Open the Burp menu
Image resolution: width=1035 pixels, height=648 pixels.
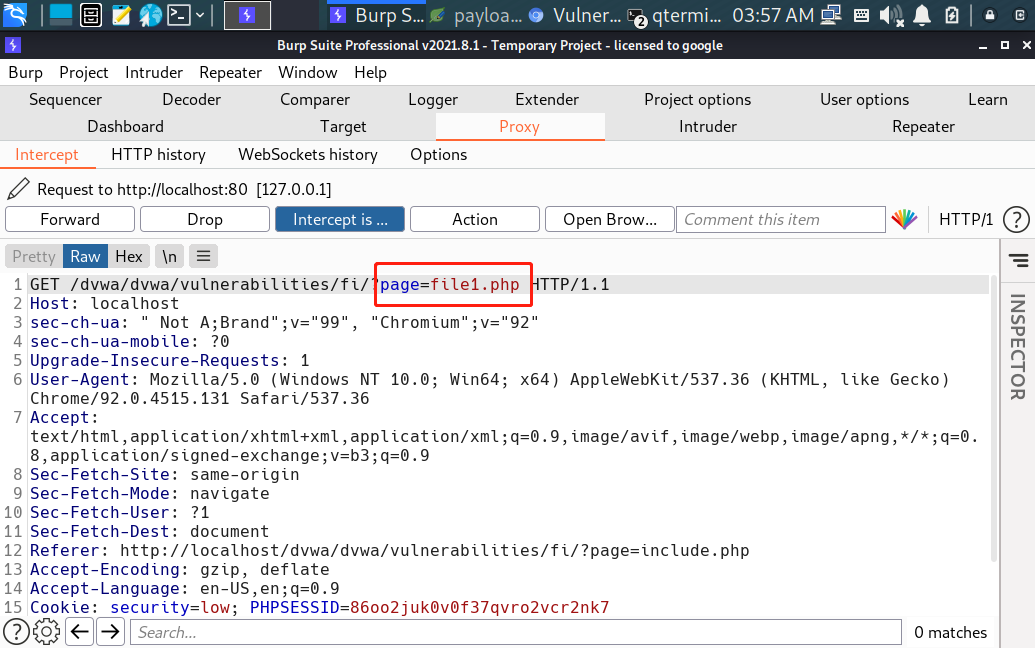tap(26, 73)
